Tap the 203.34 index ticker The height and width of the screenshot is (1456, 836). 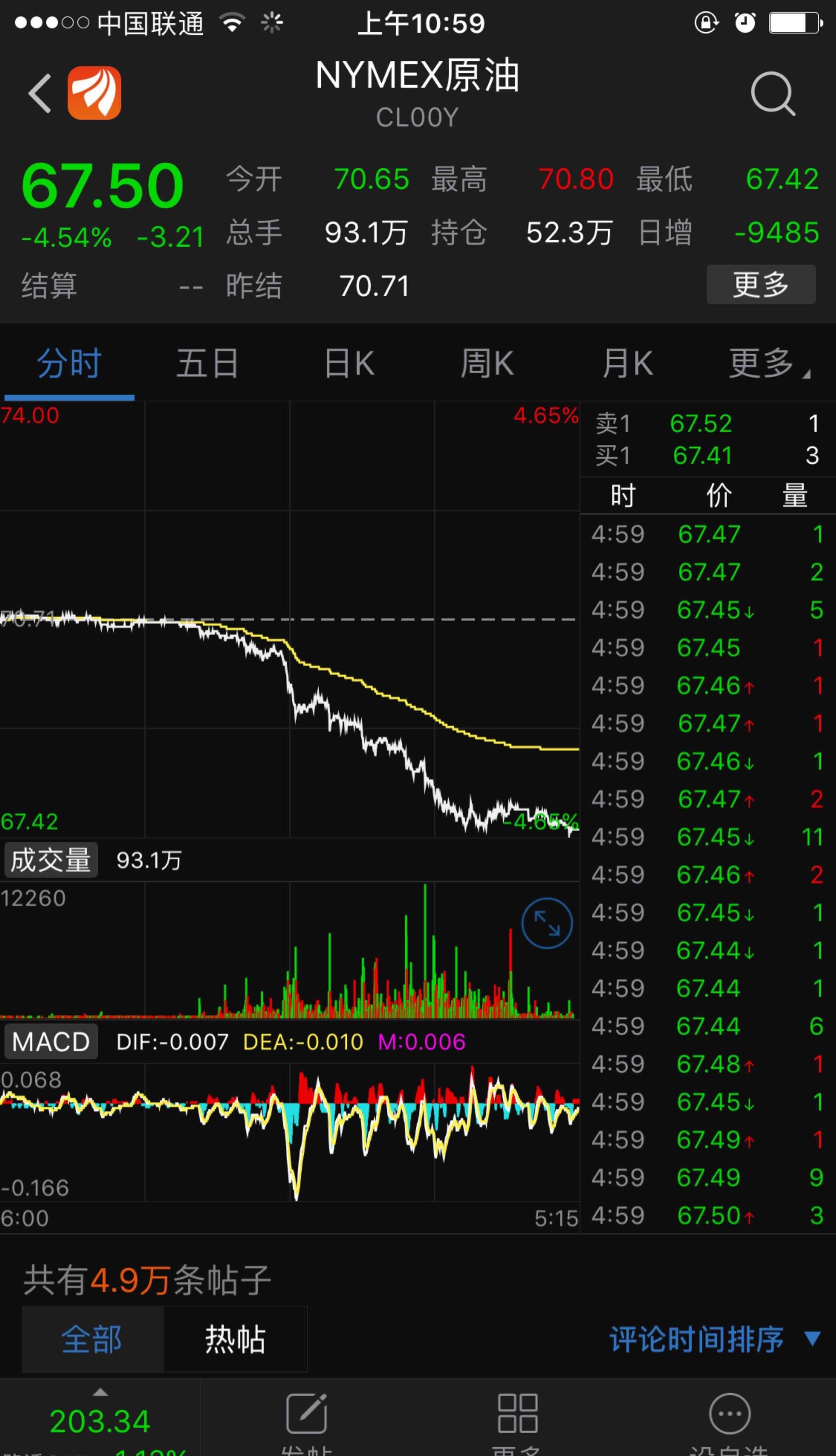tap(100, 1422)
